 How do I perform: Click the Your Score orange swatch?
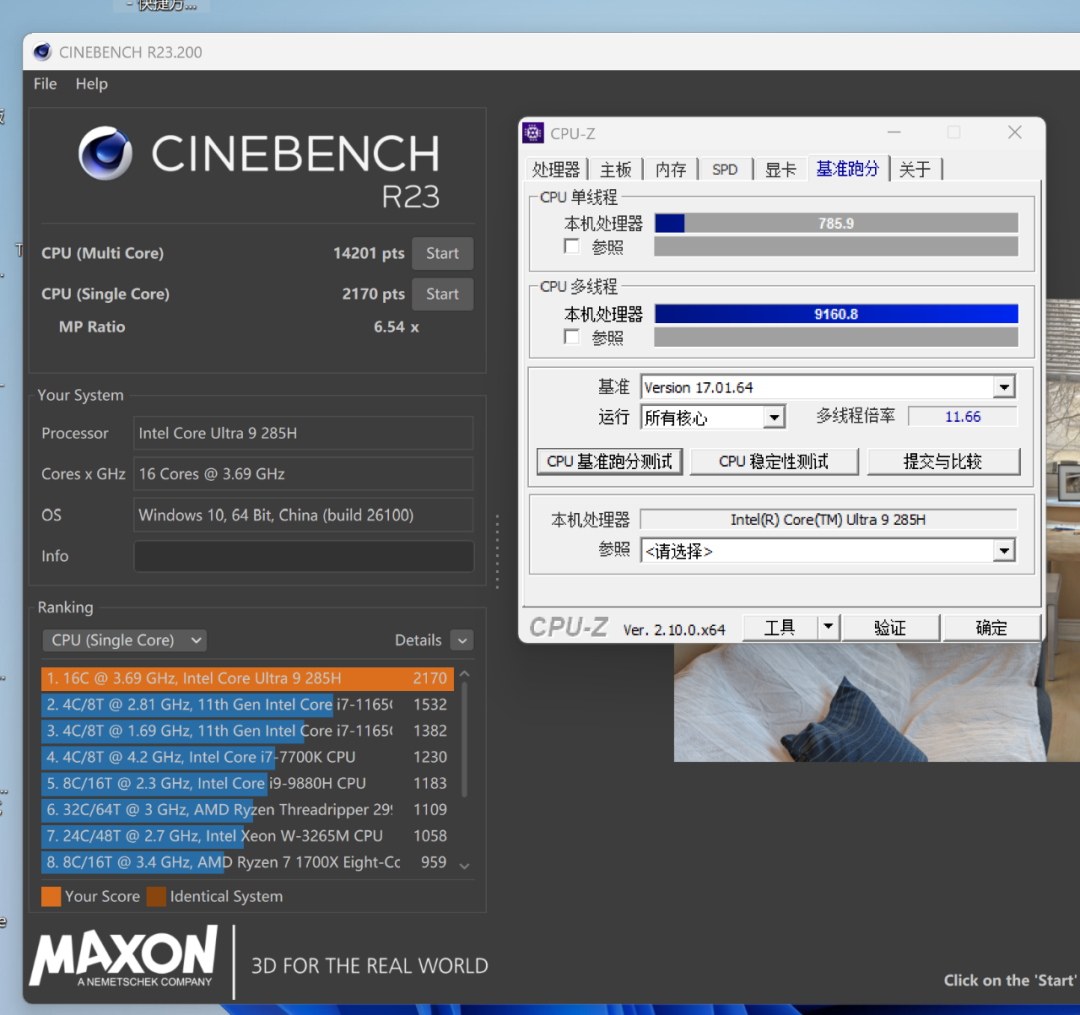(x=51, y=897)
